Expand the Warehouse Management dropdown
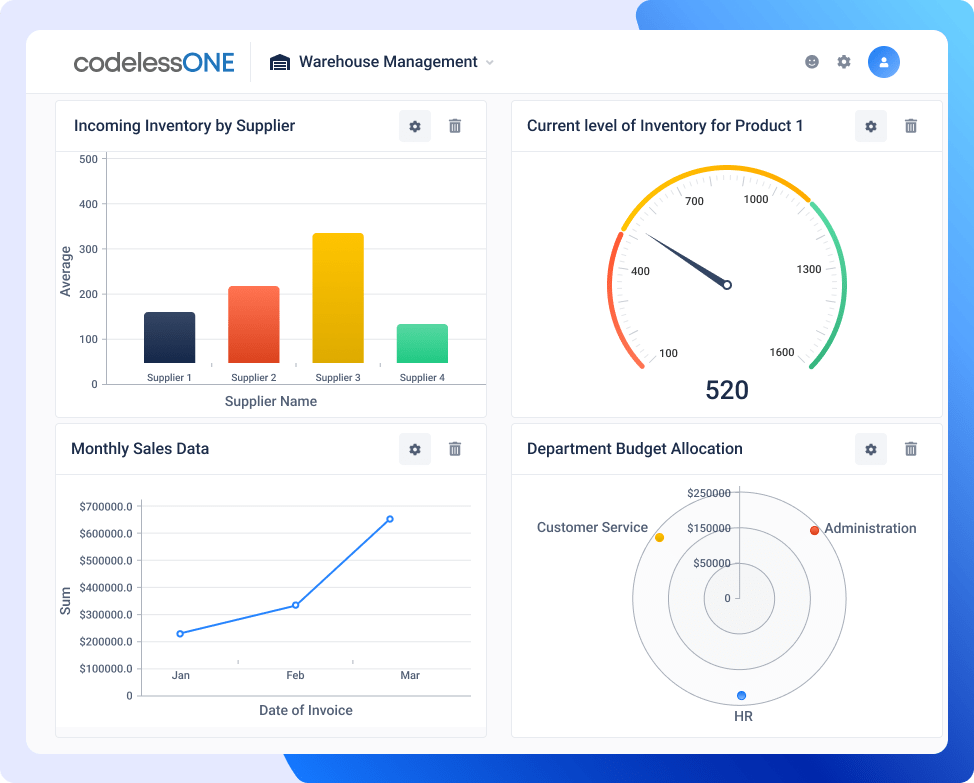The image size is (974, 783). click(489, 62)
